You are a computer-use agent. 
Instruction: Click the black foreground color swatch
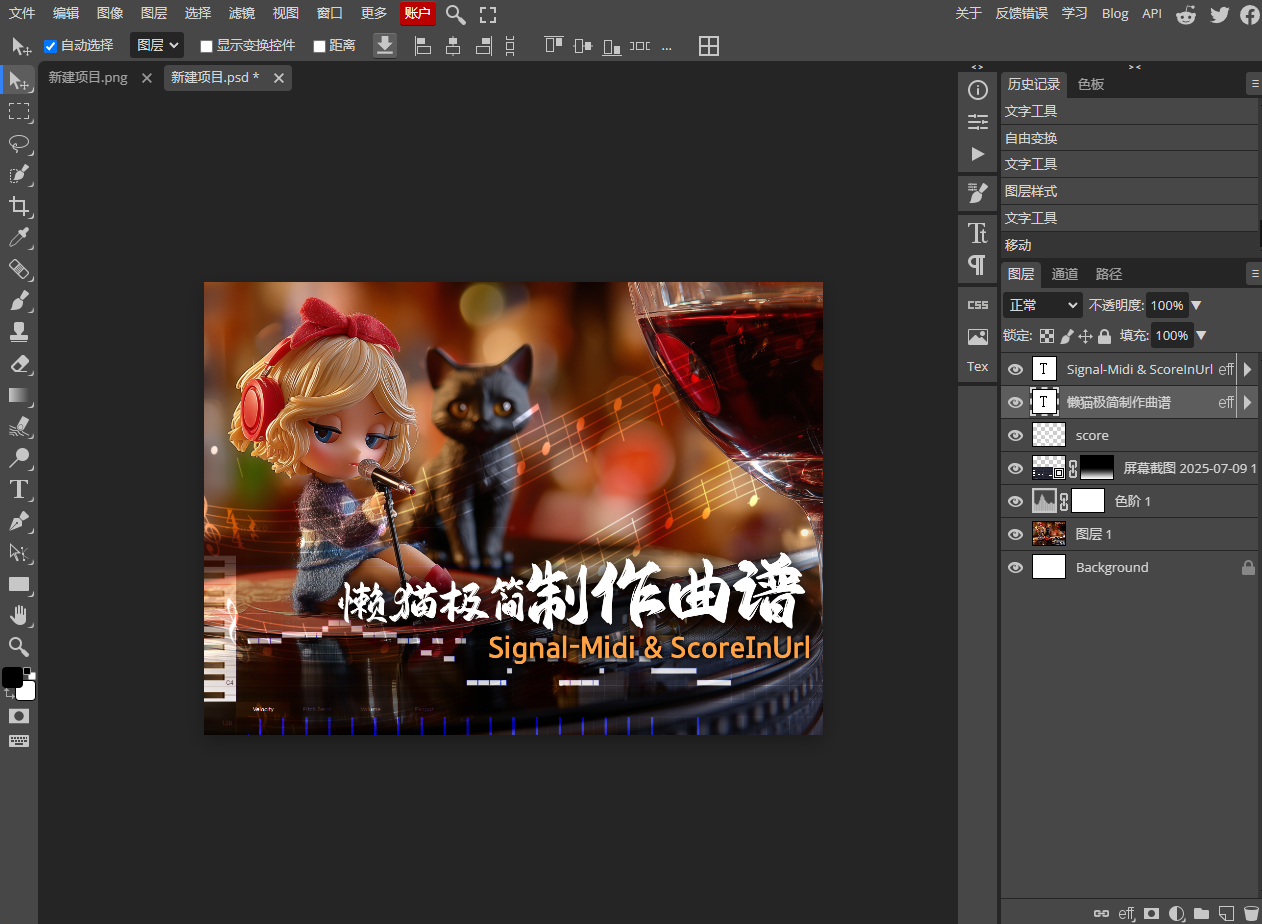coord(12,677)
